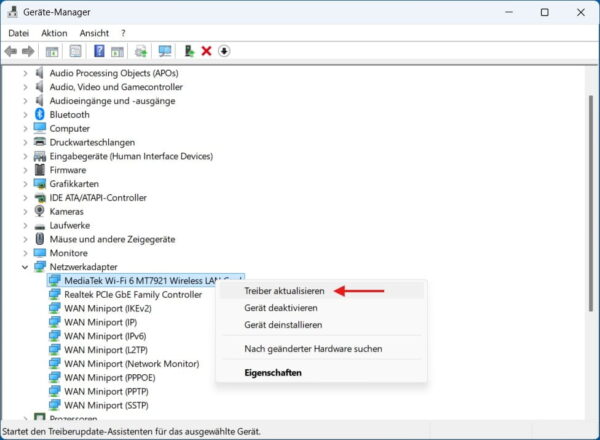The image size is (600, 440).
Task: Expand the Kameras node
Action: (x=25, y=211)
